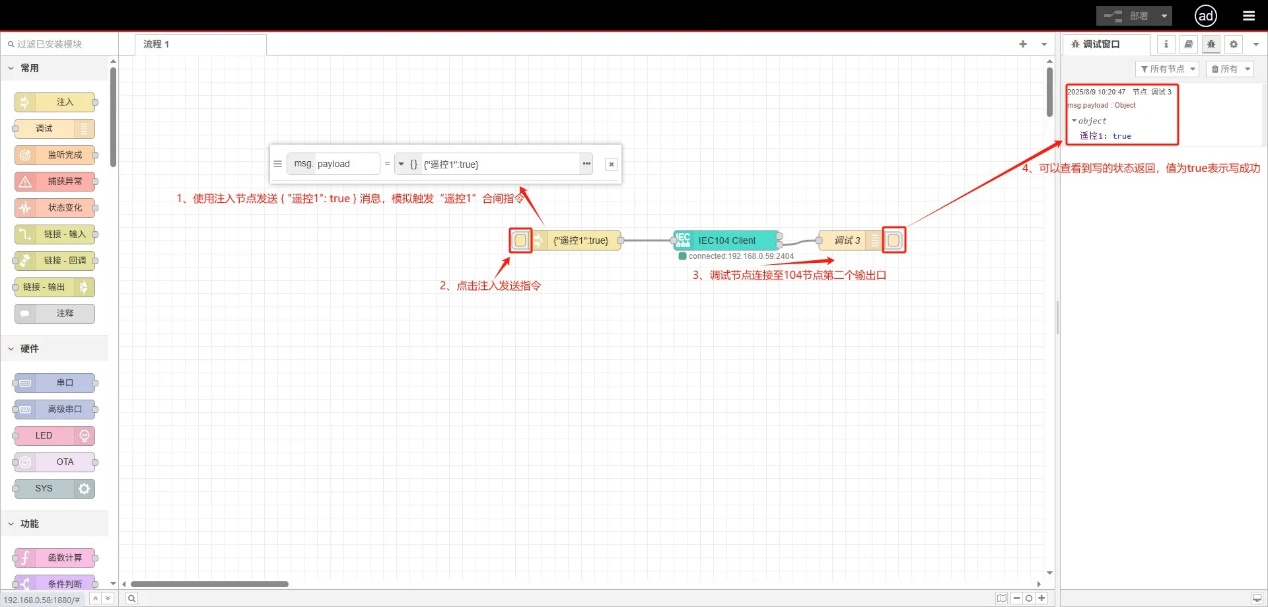The width and height of the screenshot is (1268, 607).
Task: Collapse the object tree in debug message
Action: [1074, 121]
